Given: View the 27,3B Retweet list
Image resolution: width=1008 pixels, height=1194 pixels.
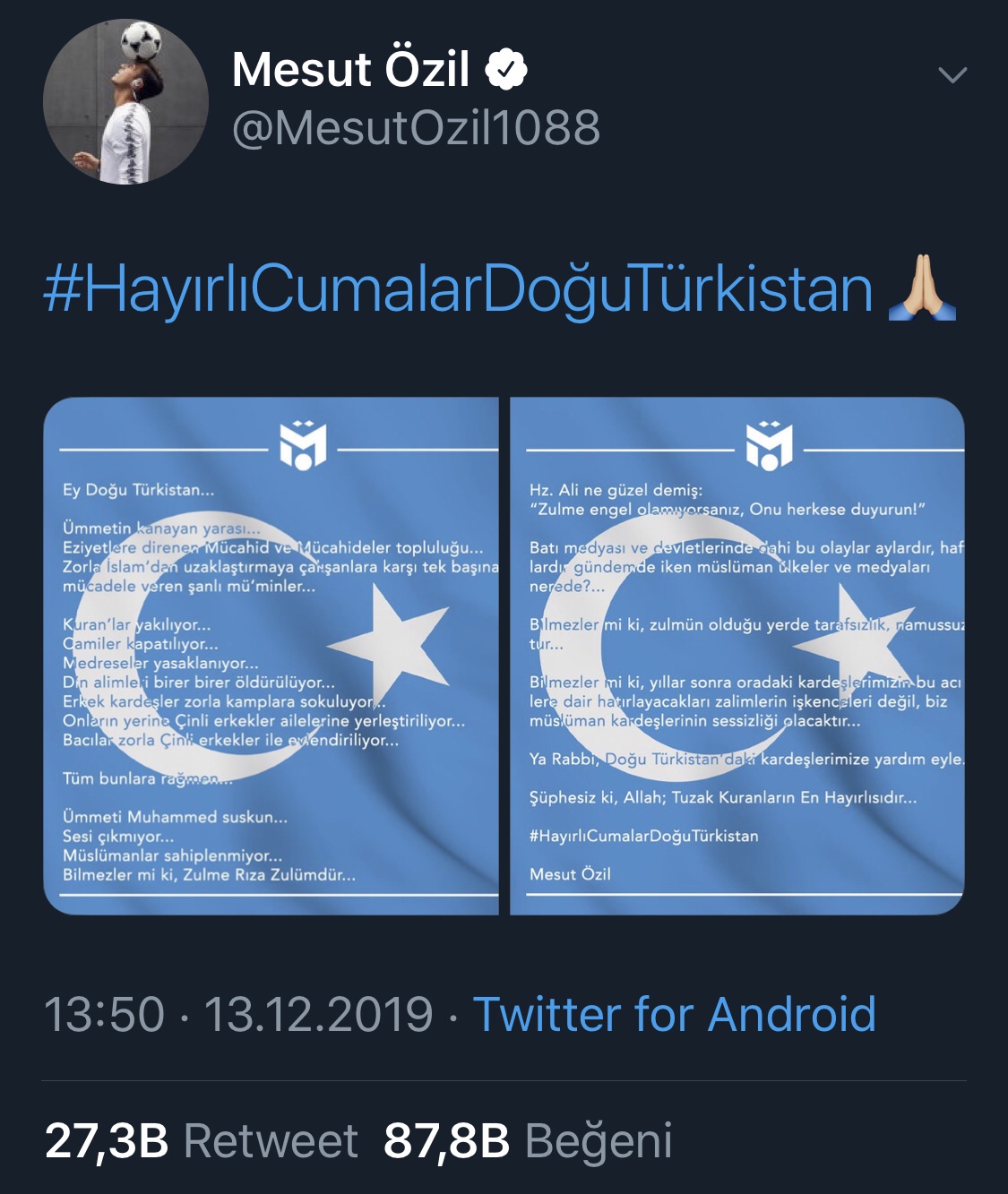Looking at the screenshot, I should tap(201, 1141).
